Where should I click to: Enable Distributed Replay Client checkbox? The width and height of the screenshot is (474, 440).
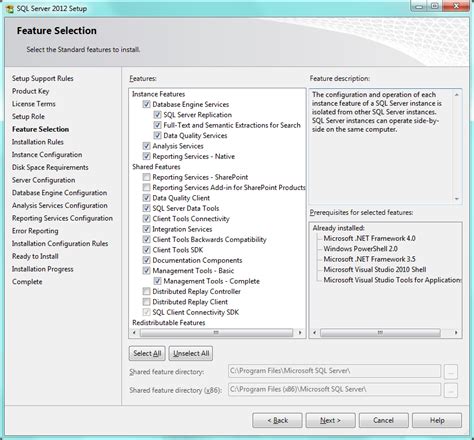[x=146, y=302]
